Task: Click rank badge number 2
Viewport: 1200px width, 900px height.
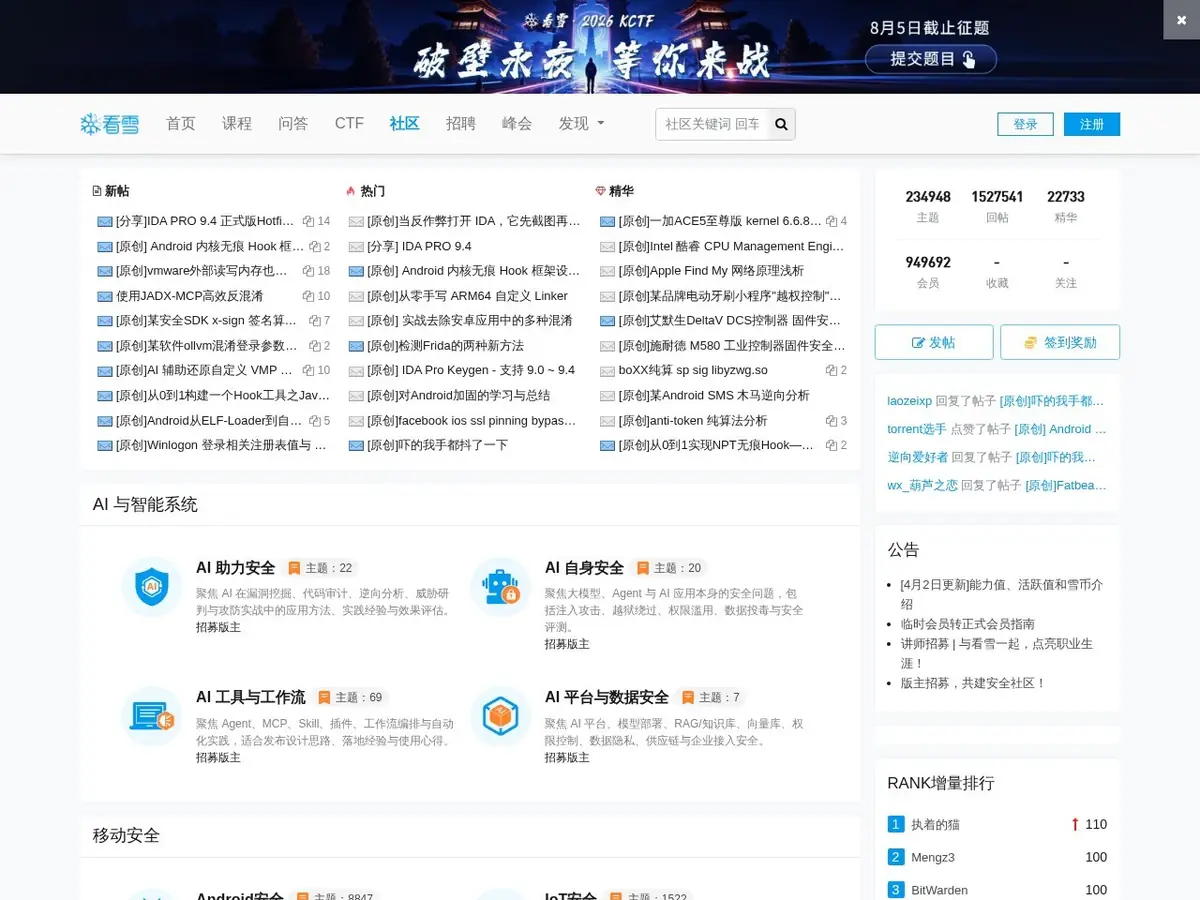Action: [x=896, y=857]
